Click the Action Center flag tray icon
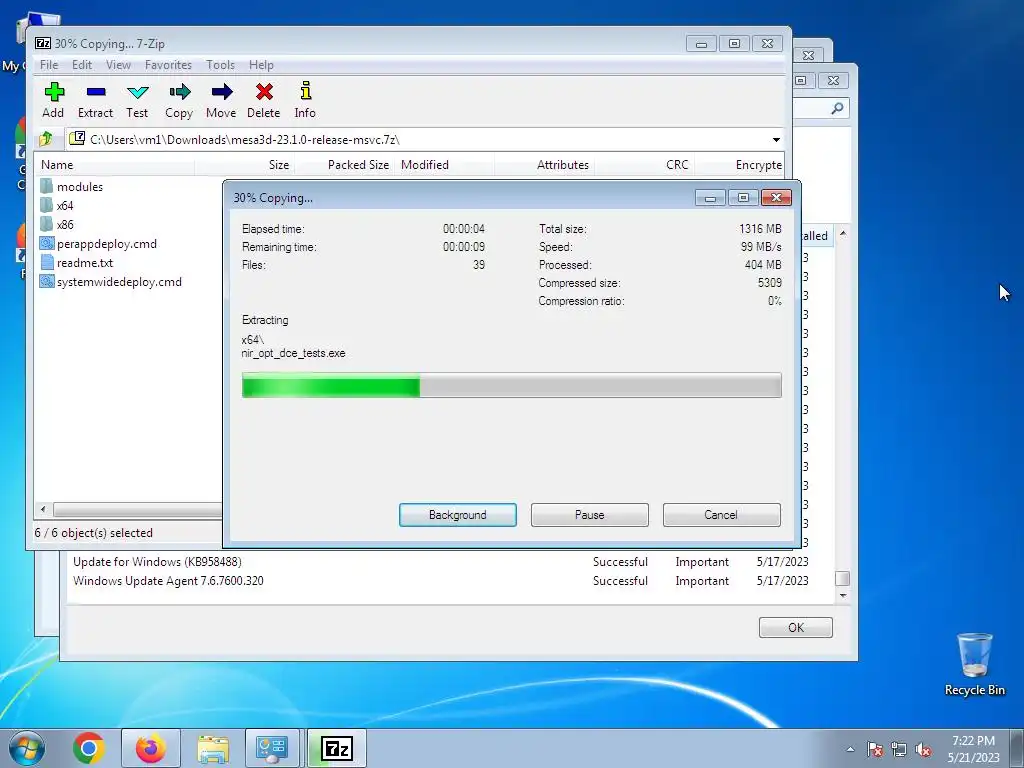1024x768 pixels. pyautogui.click(x=875, y=749)
